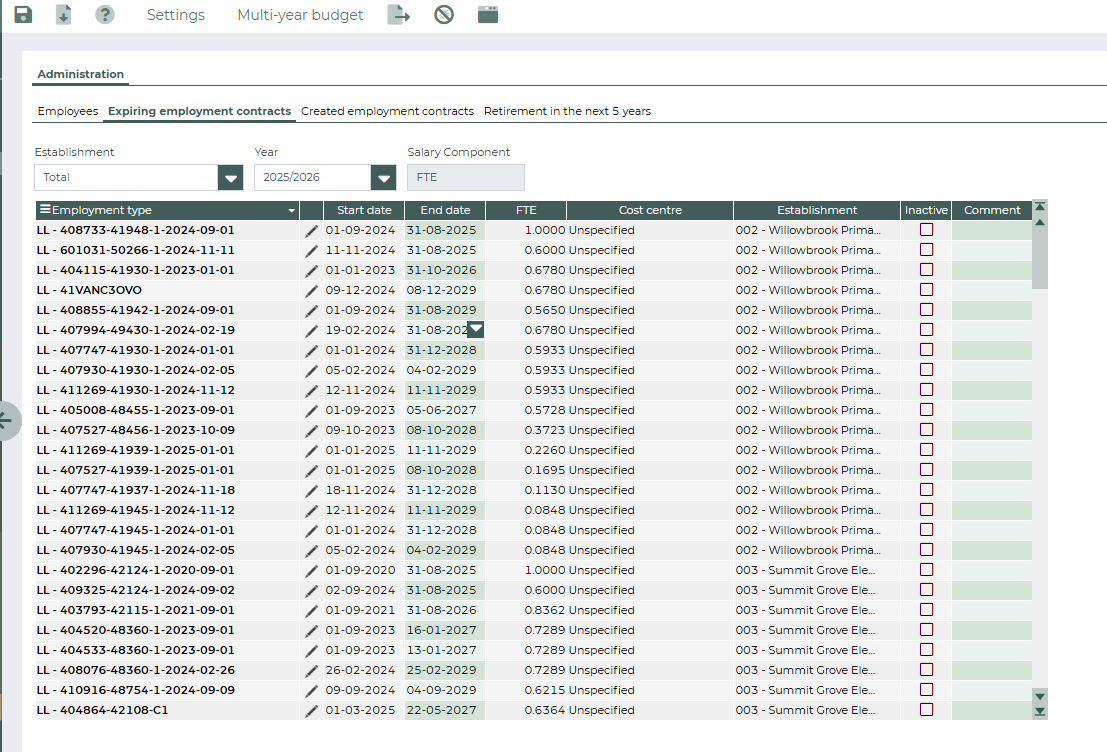Open the date picker arrow on end date 31-08-202
Screen dimensions: 1107x752
point(476,329)
